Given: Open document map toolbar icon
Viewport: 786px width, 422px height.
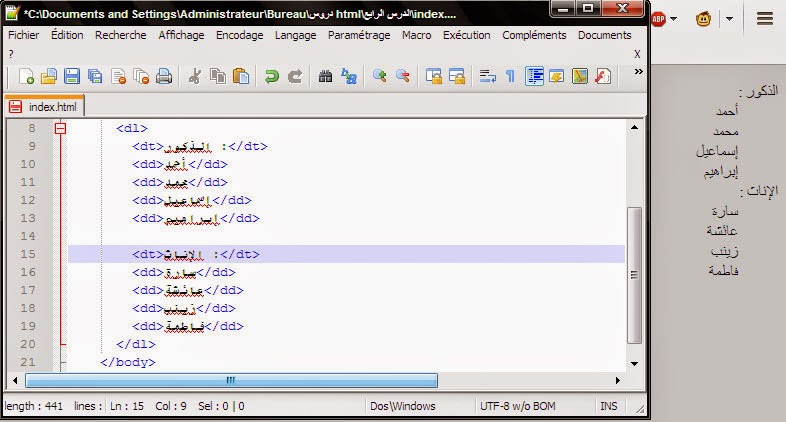Looking at the screenshot, I should tap(579, 76).
